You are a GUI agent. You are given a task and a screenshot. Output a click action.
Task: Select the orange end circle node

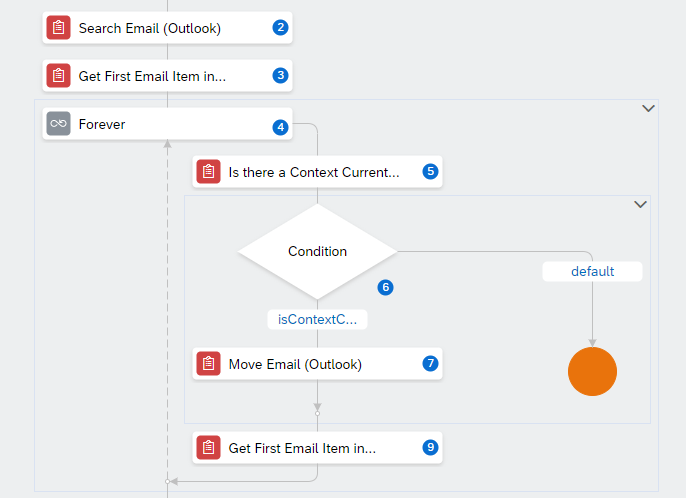pyautogui.click(x=592, y=372)
